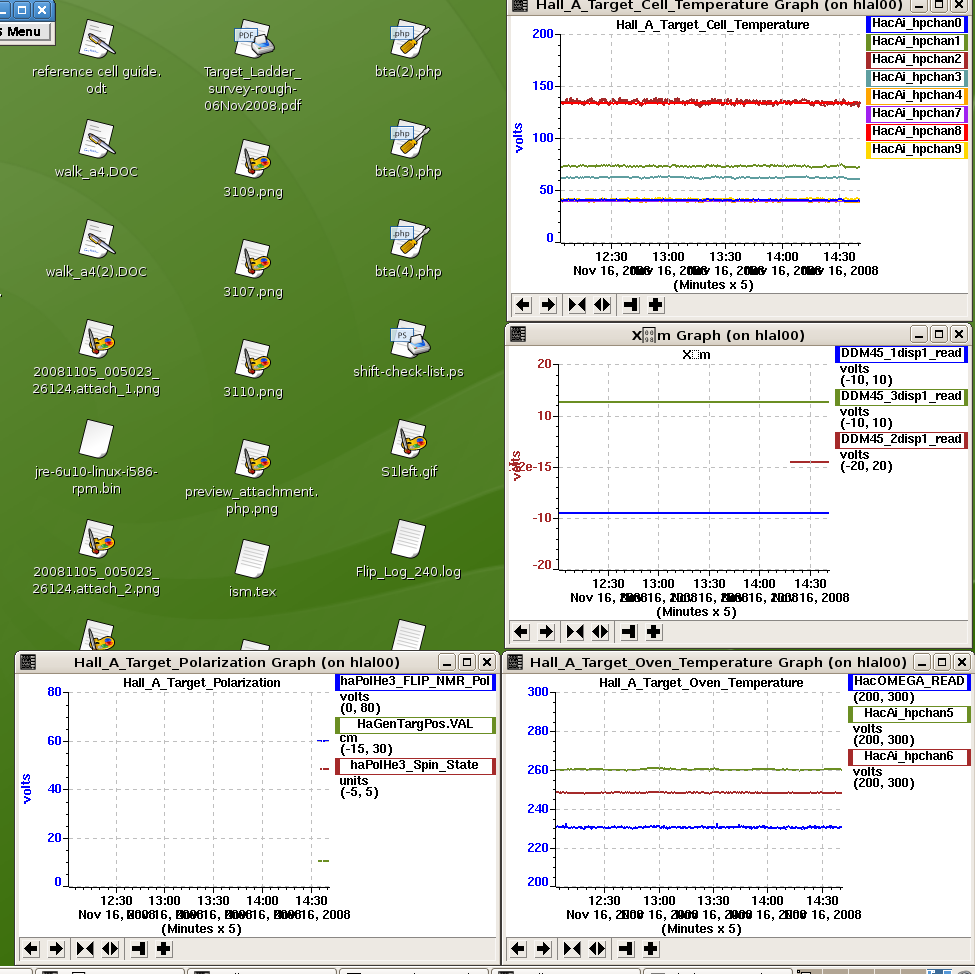This screenshot has height=974, width=975.
Task: Select the HacAi_hpchan6 legend entry
Action: coord(909,756)
